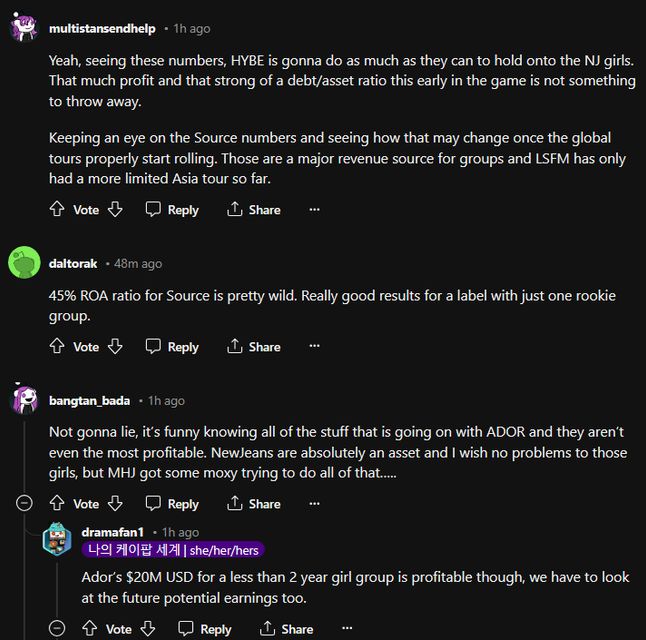Collapse dramafan1's reply thread

pyautogui.click(x=57, y=629)
